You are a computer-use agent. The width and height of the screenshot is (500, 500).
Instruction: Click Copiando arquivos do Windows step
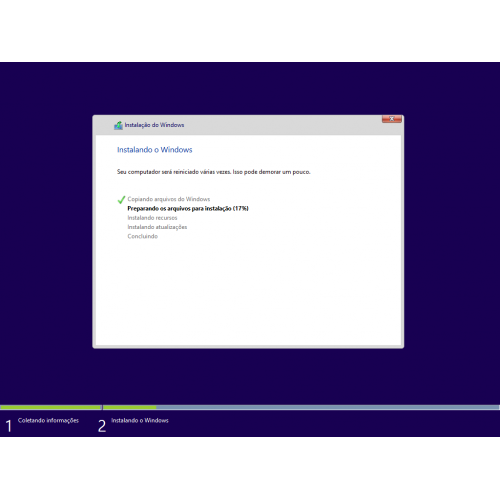pos(169,199)
